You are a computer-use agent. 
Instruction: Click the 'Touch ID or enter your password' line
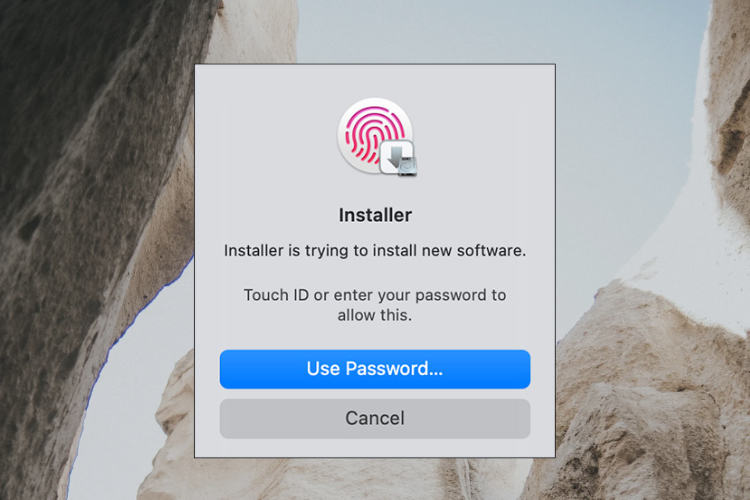point(375,295)
